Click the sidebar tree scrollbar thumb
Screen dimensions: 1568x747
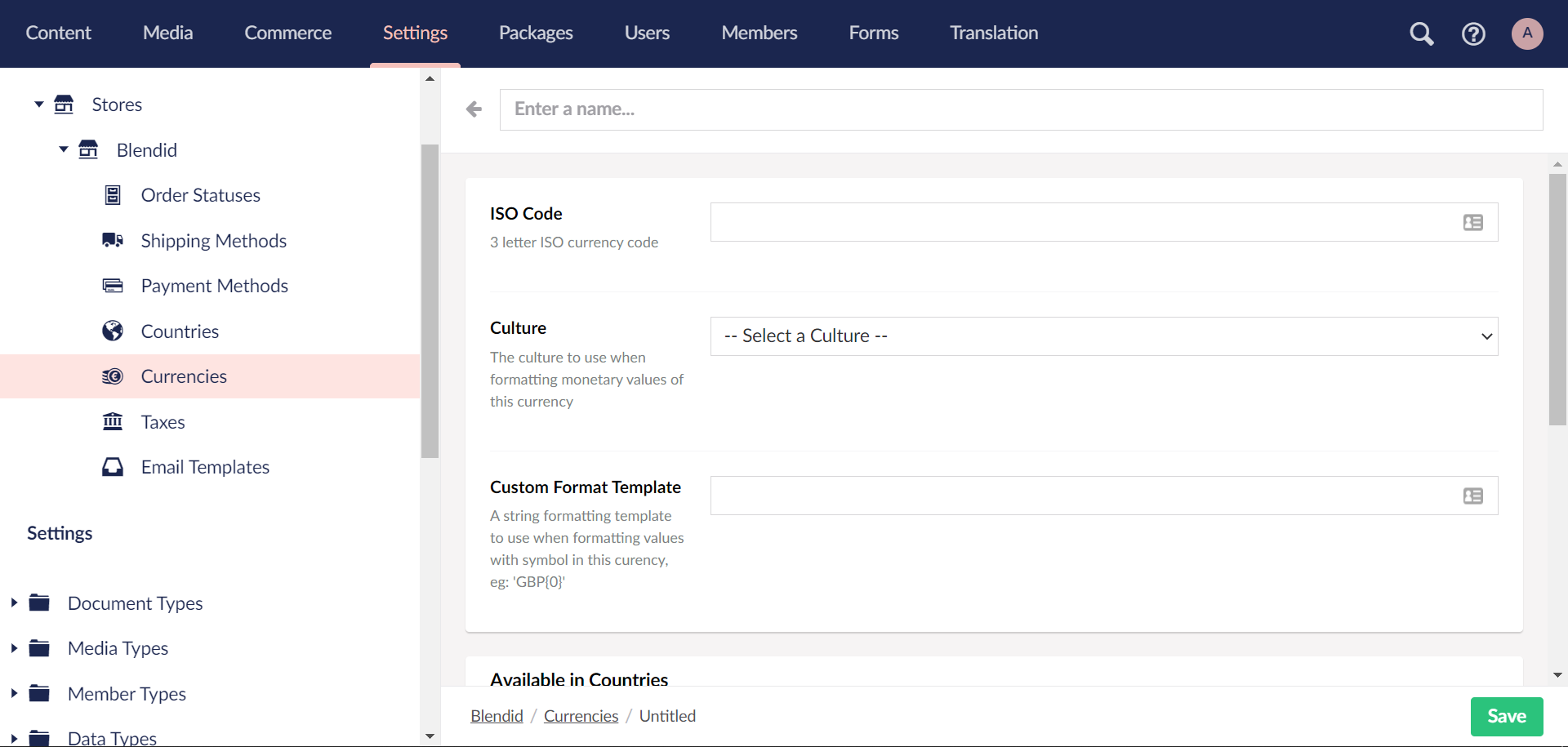[x=430, y=301]
